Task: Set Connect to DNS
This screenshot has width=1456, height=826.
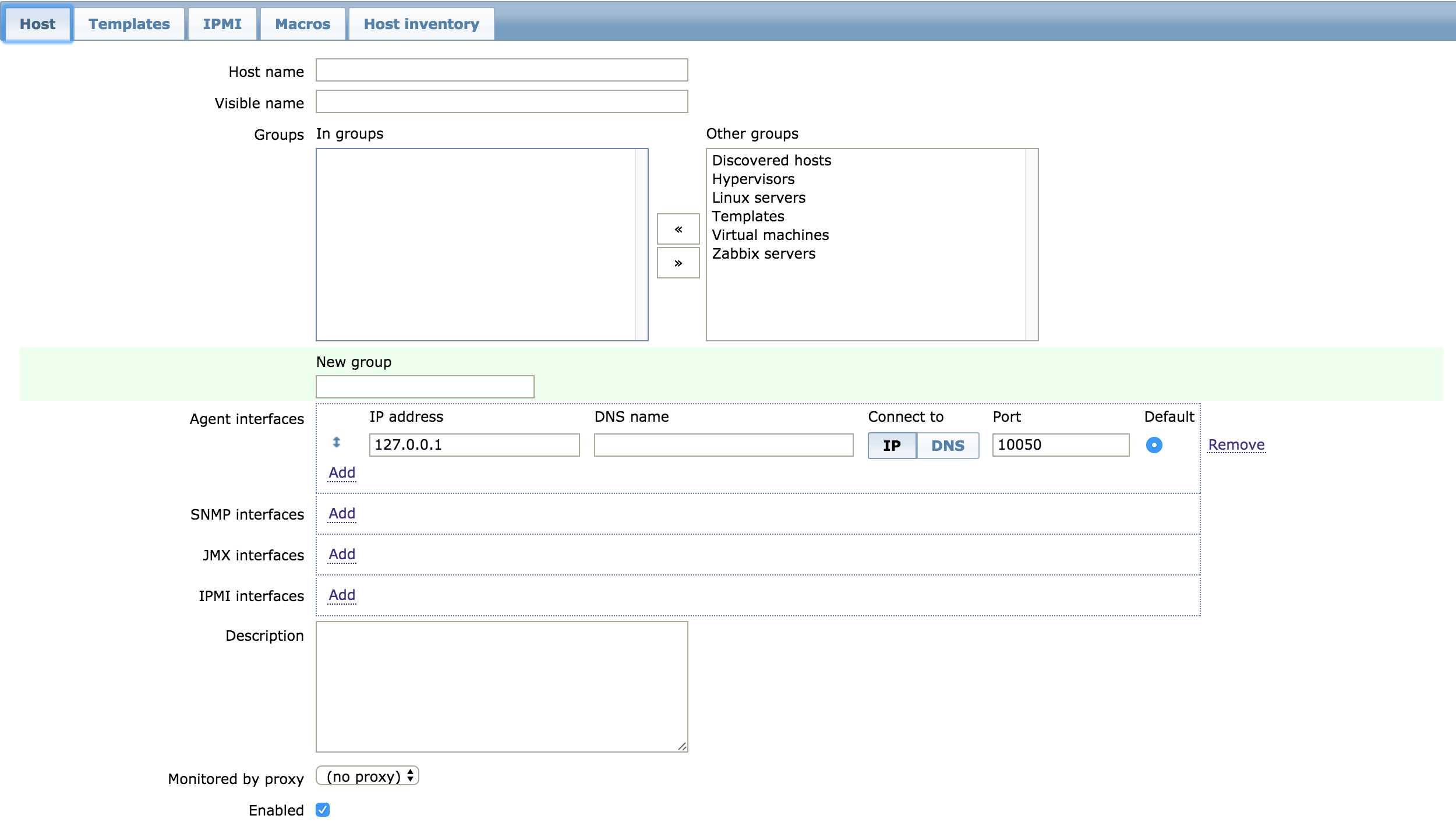Action: tap(948, 446)
